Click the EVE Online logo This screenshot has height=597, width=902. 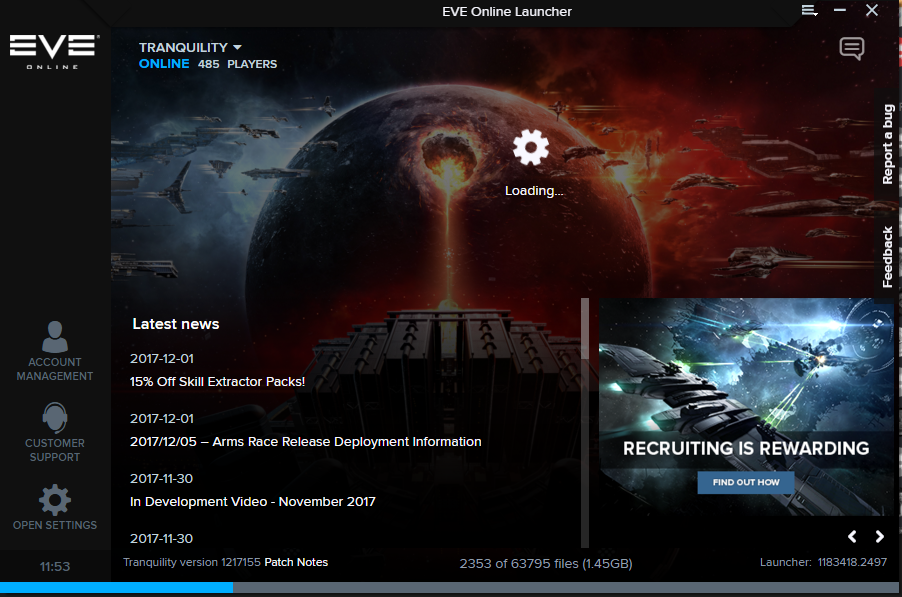[54, 52]
